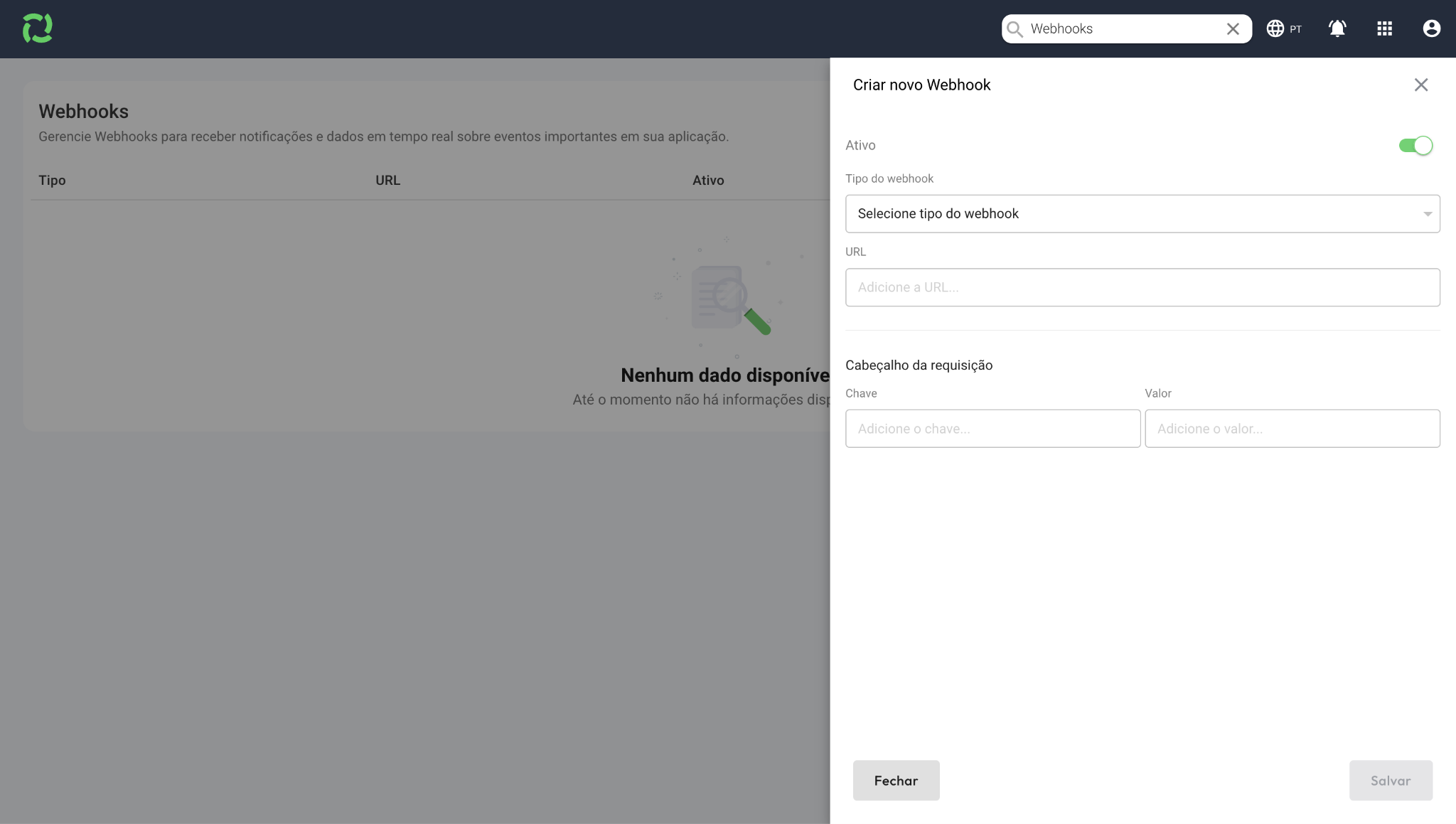Screen dimensions: 1456x824
Task: Click the empty-state magnifier illustration
Action: (730, 299)
